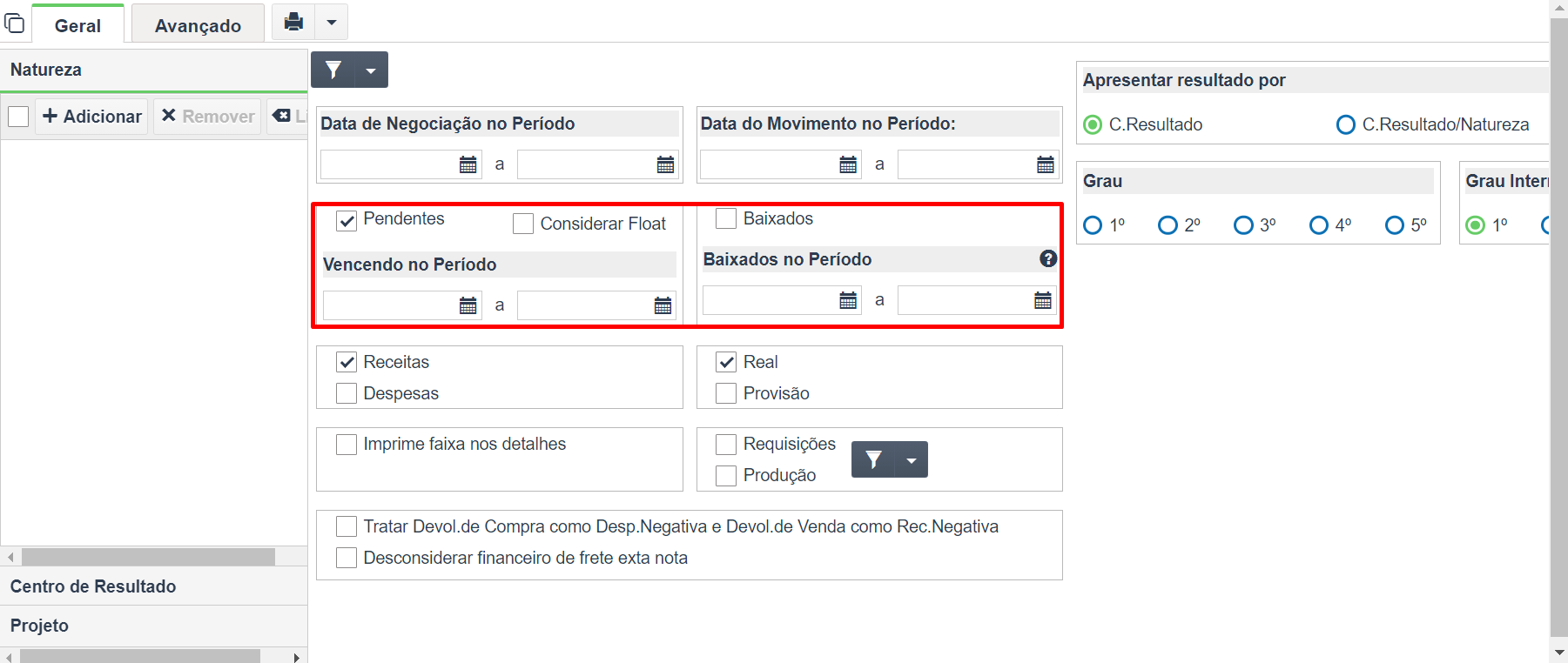Open calendar for Data do Movimento end date
Image resolution: width=1568 pixels, height=663 pixels.
1046,164
